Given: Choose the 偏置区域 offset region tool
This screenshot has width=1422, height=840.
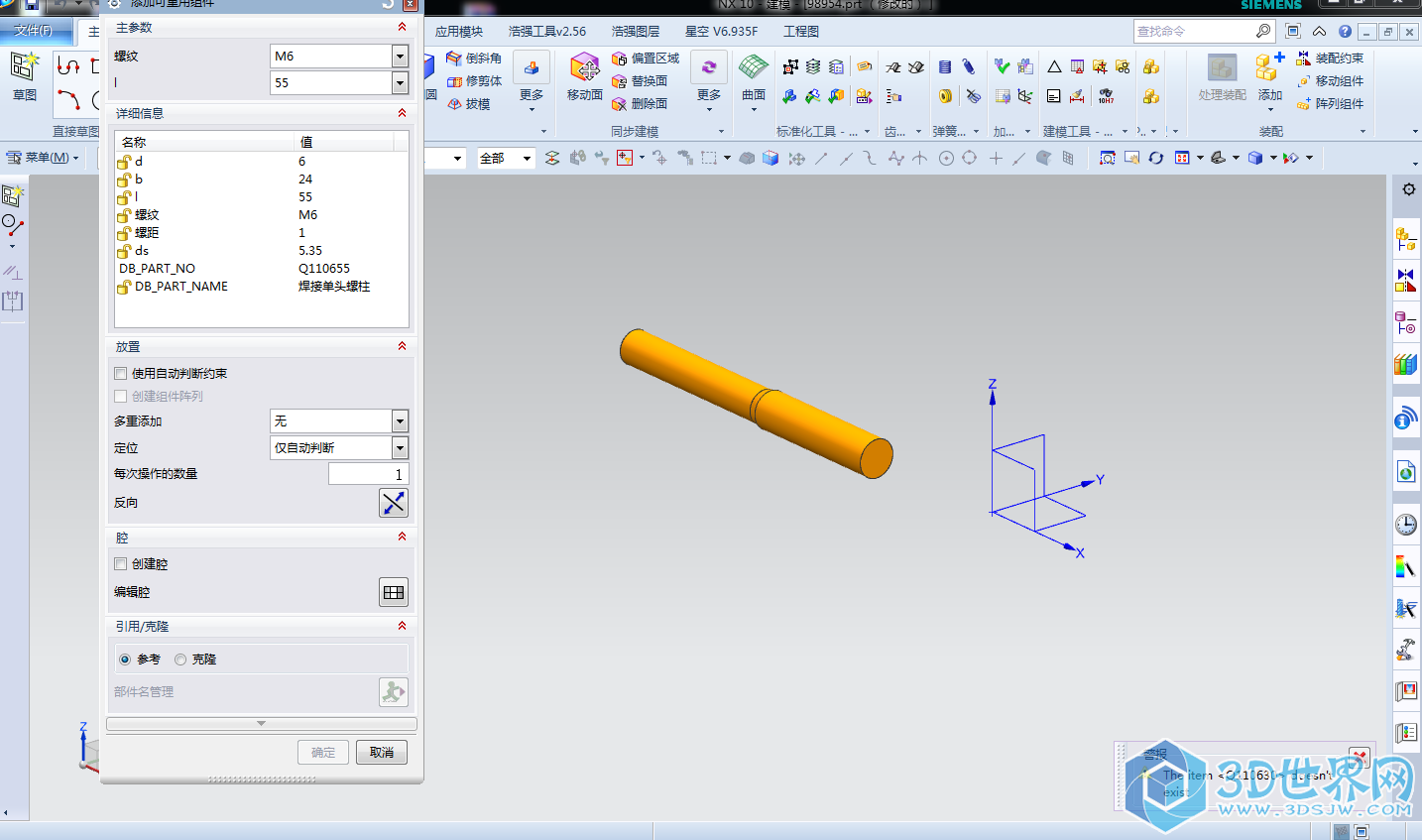Looking at the screenshot, I should [x=646, y=59].
